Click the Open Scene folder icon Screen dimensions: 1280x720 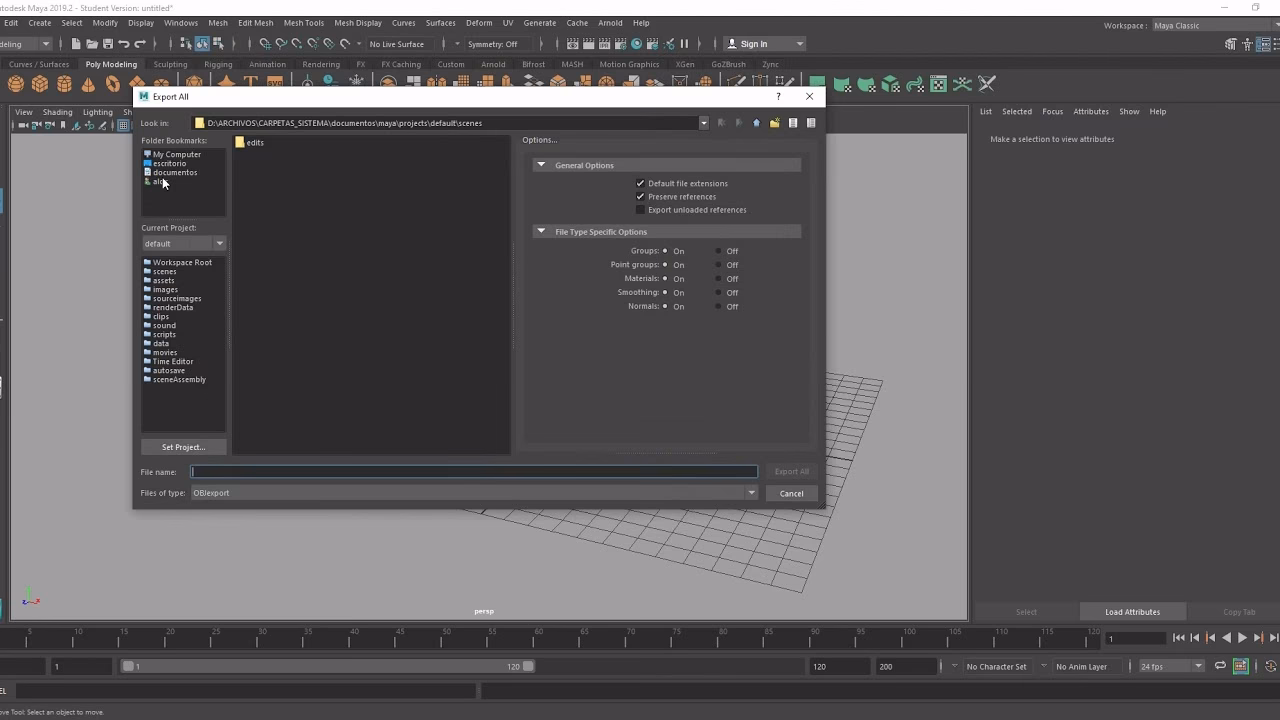(92, 44)
